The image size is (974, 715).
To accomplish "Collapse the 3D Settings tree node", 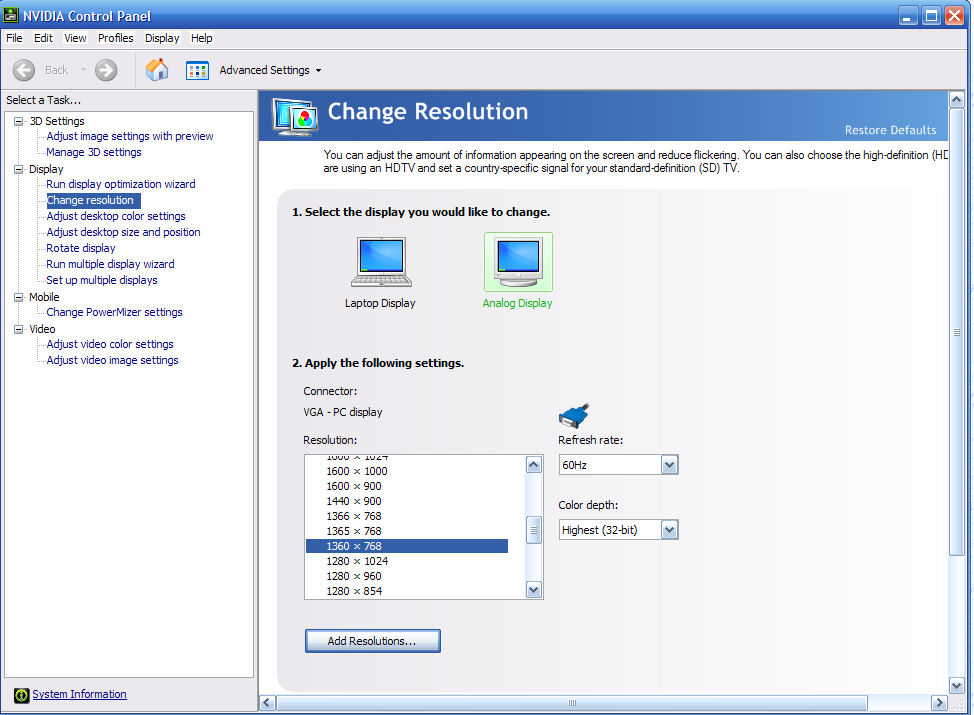I will (x=19, y=121).
